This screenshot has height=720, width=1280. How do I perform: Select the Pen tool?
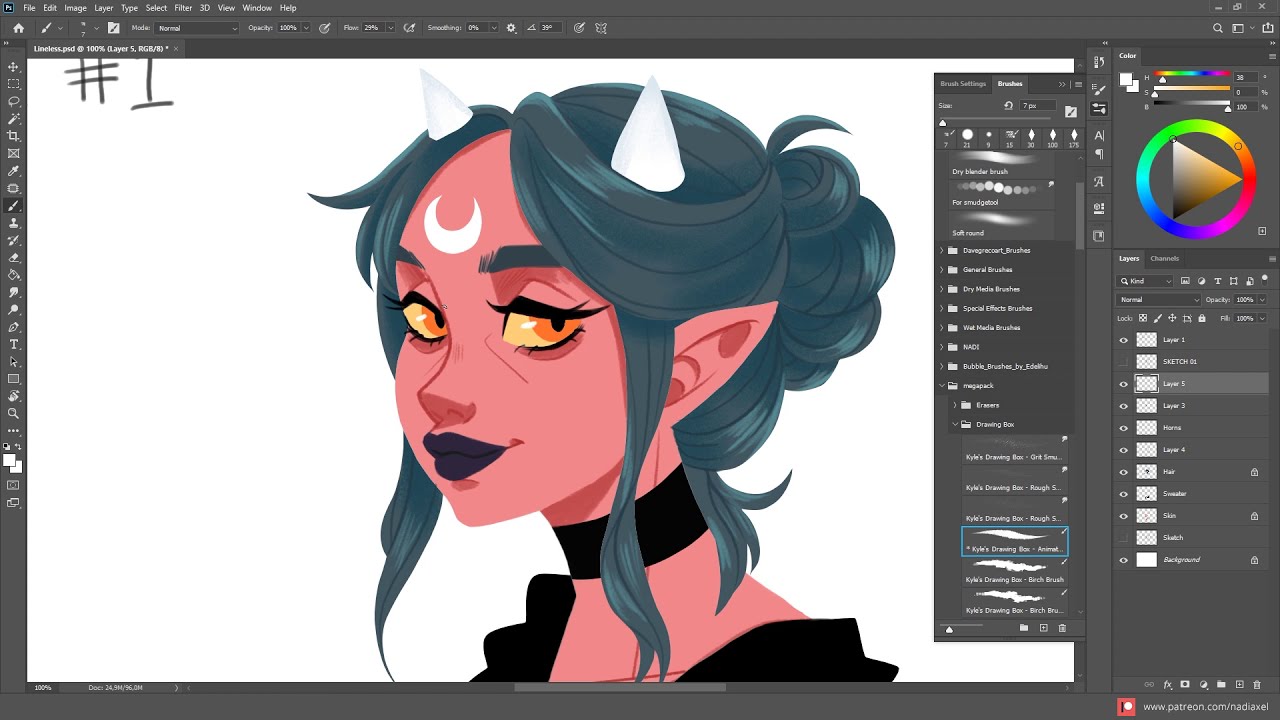[13, 327]
